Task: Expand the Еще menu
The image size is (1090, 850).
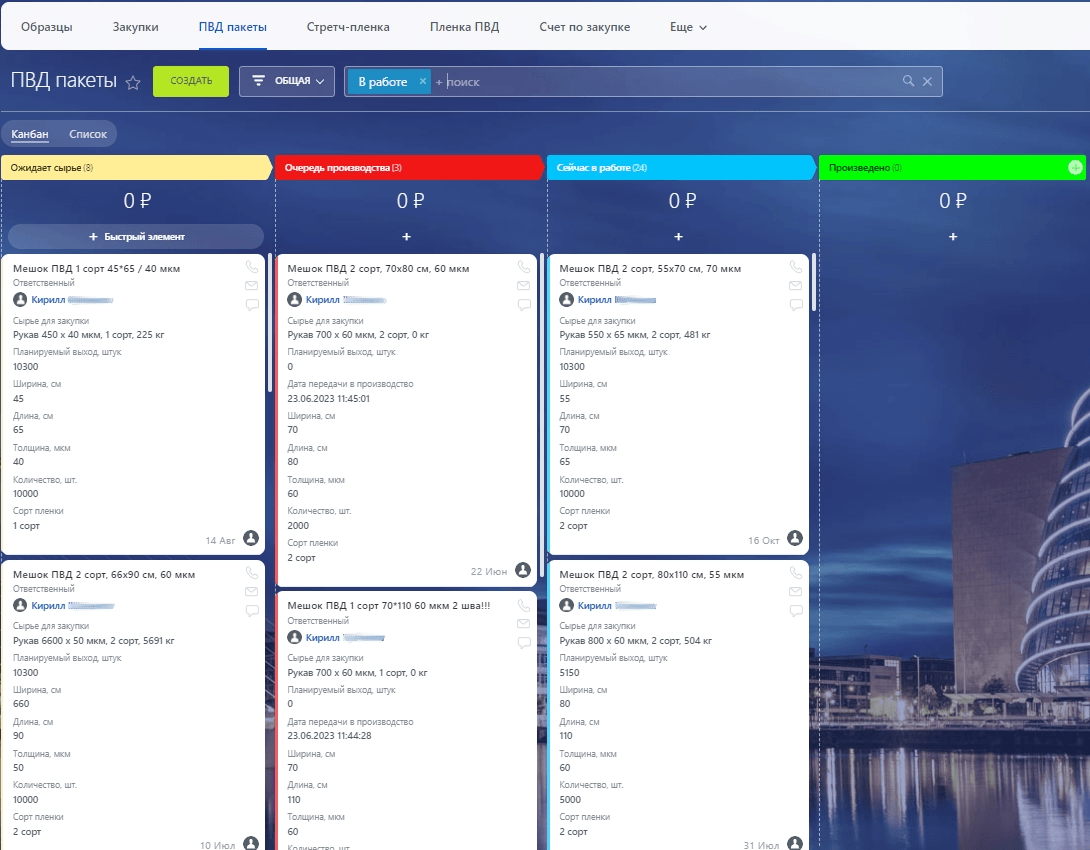Action: [688, 27]
